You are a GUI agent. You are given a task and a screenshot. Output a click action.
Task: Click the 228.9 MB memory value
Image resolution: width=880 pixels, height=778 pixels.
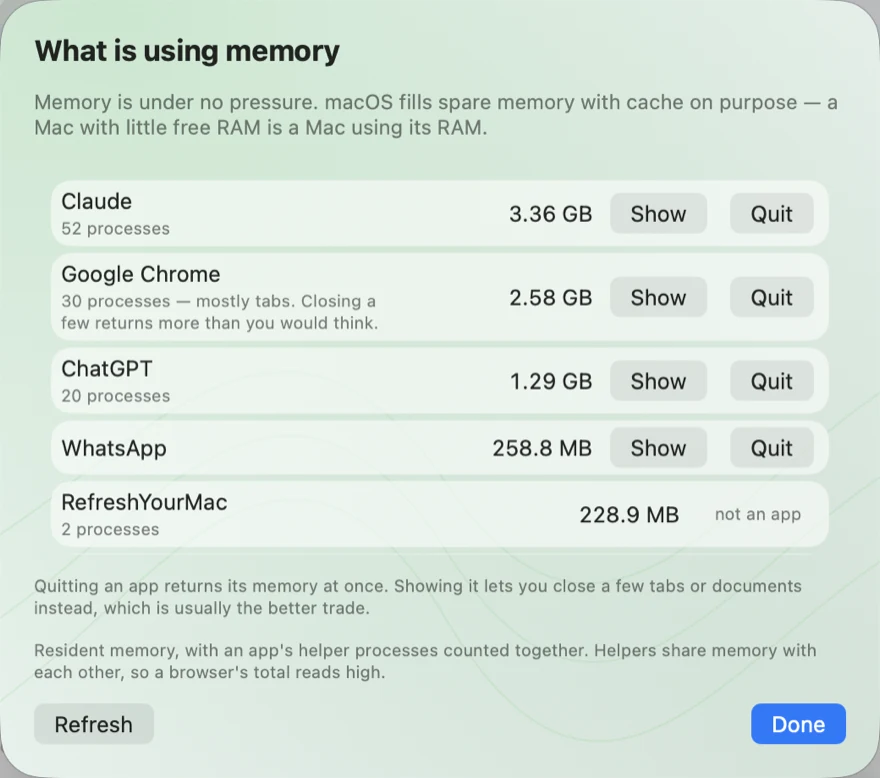[629, 515]
